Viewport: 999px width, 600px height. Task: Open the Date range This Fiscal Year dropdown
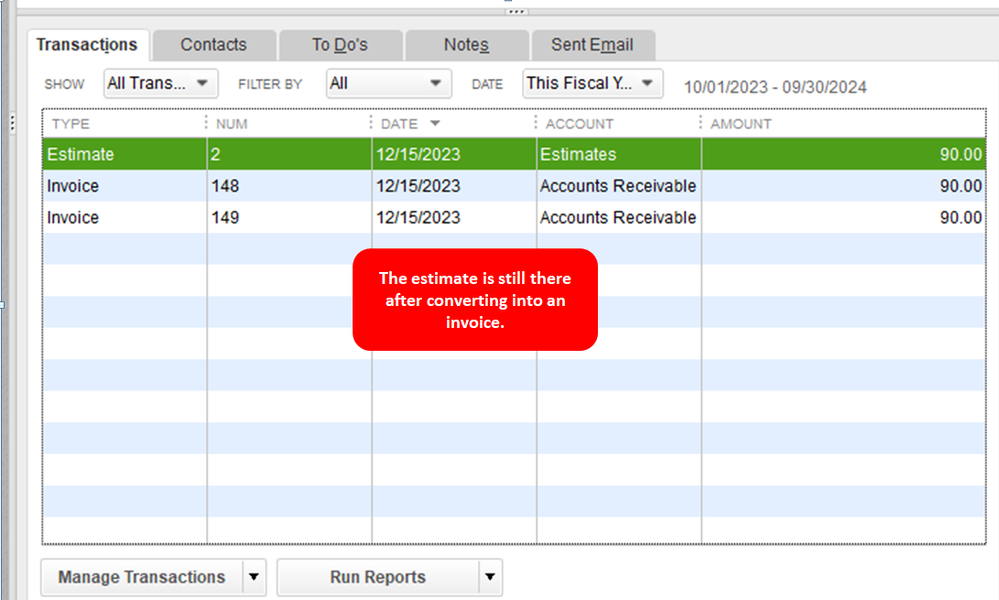pyautogui.click(x=592, y=83)
